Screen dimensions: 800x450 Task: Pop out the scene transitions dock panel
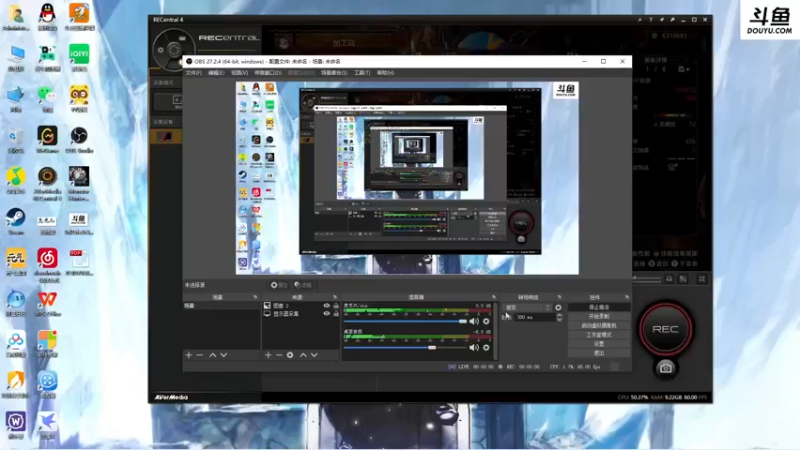(559, 297)
